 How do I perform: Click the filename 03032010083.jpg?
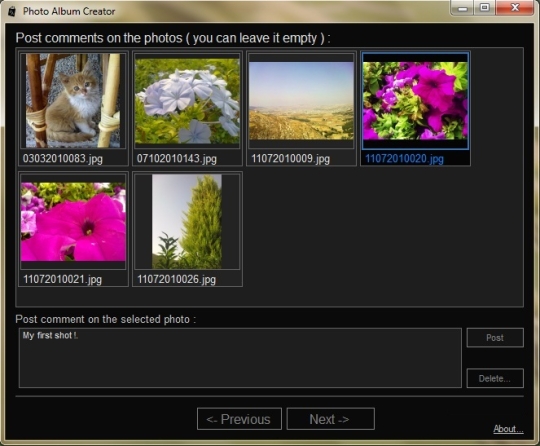point(63,159)
